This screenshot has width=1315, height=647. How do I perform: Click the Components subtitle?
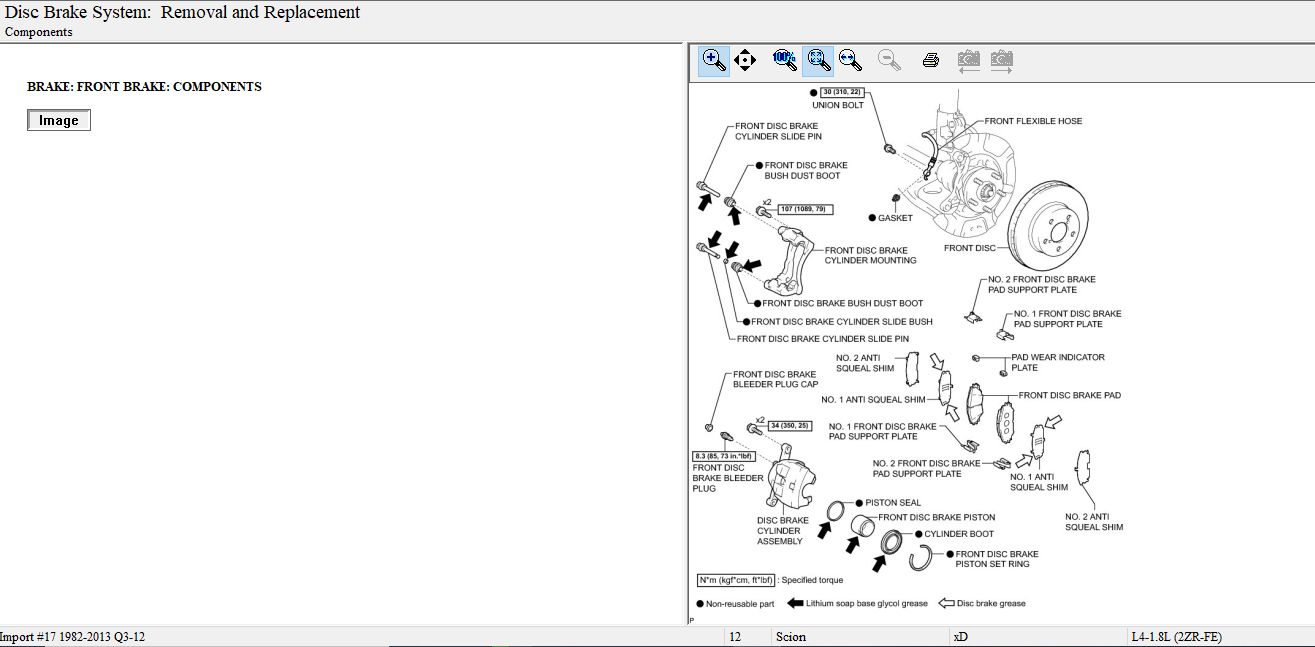tap(39, 32)
